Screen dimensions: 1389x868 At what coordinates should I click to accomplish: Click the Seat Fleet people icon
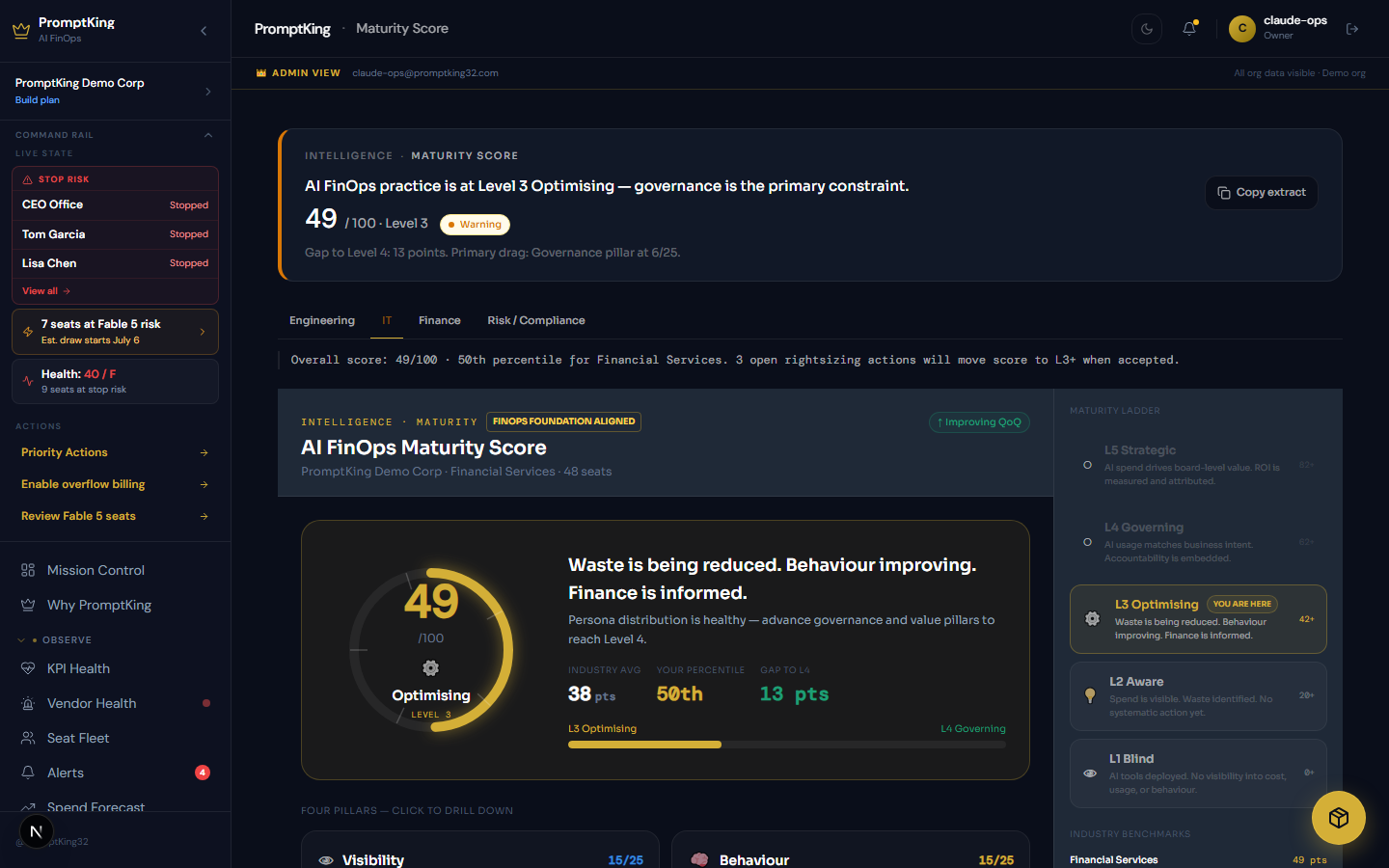[x=28, y=738]
